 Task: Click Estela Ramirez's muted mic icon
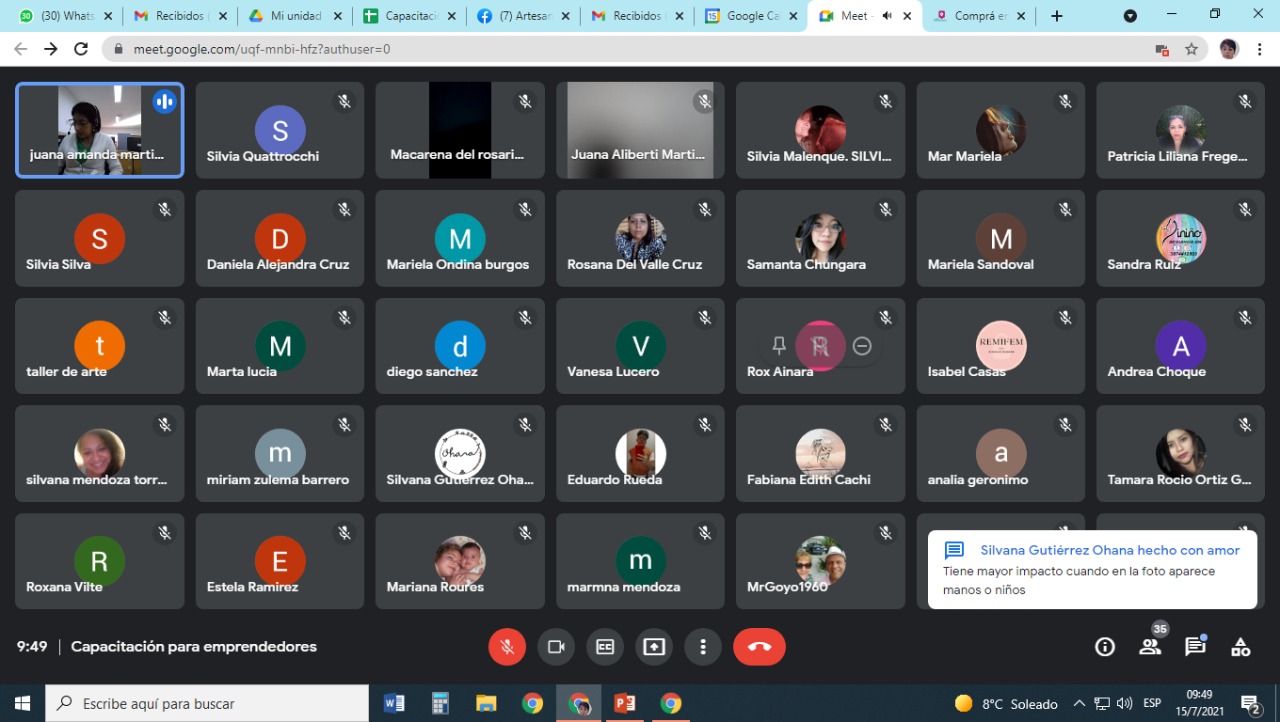(345, 533)
